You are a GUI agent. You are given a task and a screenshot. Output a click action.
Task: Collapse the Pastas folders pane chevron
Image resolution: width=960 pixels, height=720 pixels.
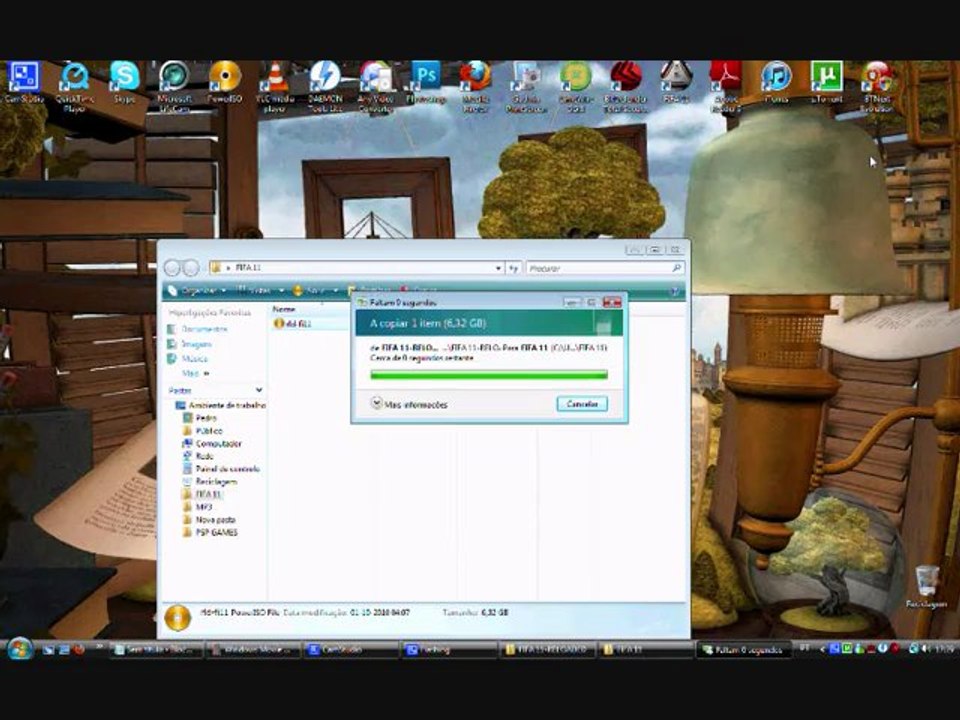click(259, 390)
